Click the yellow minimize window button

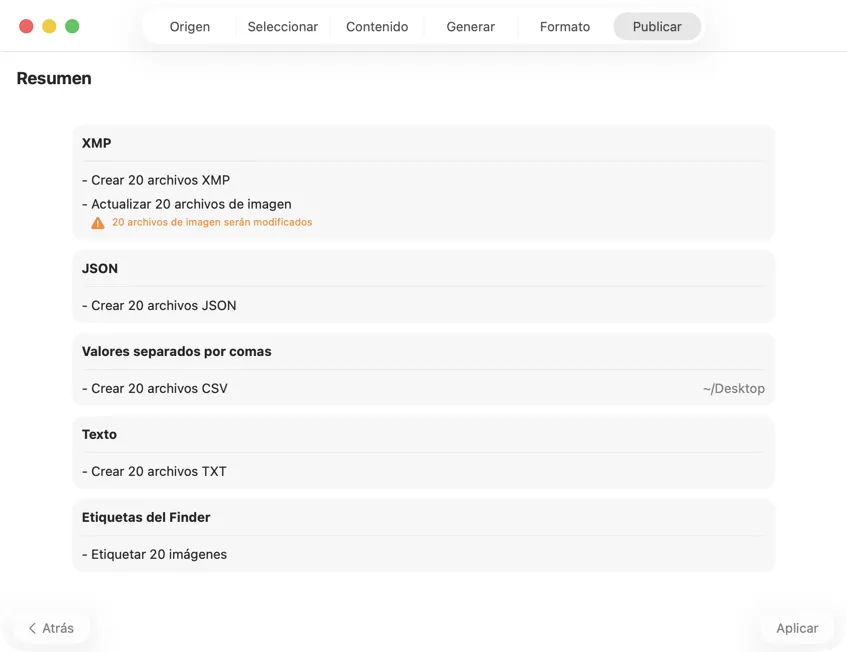tap(49, 27)
